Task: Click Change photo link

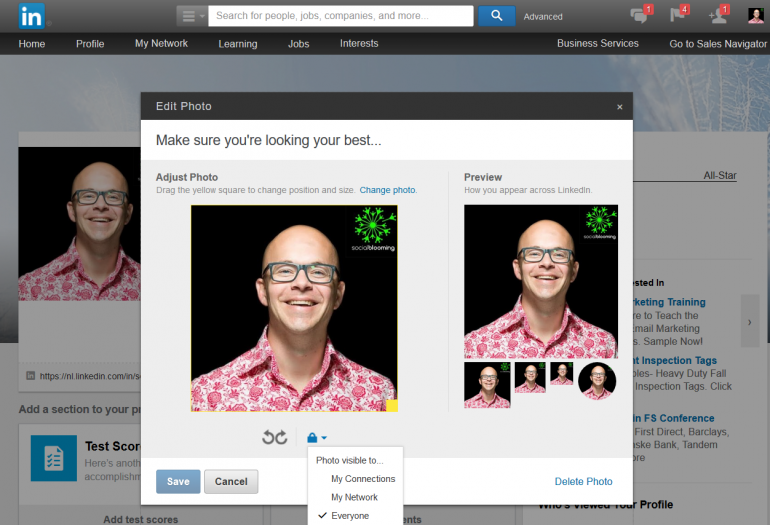Action: click(x=387, y=190)
